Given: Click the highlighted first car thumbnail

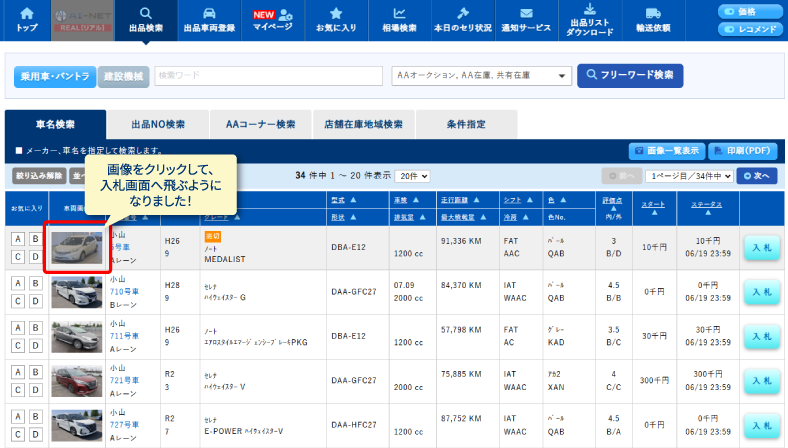Looking at the screenshot, I should tap(76, 248).
